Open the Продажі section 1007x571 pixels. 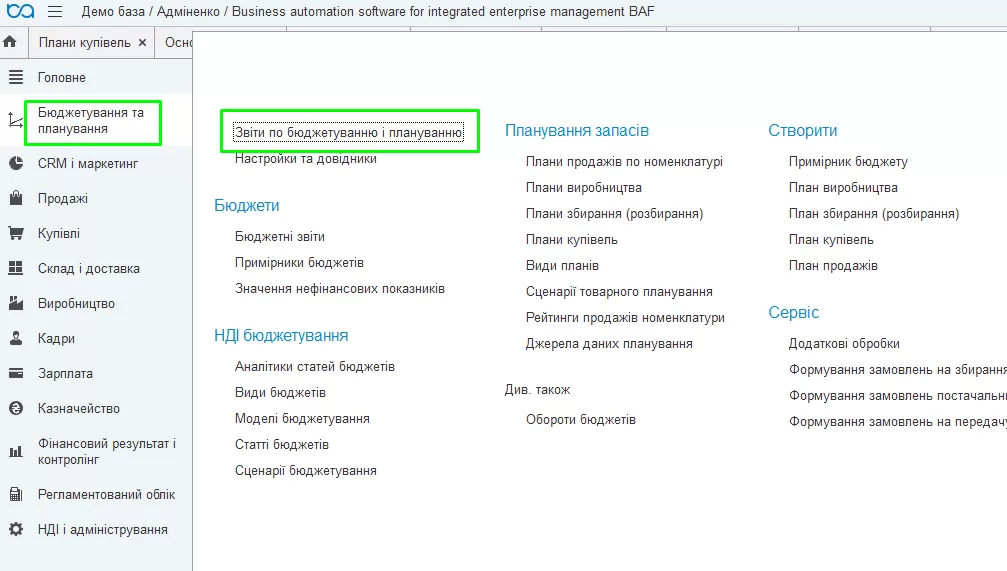(x=63, y=198)
